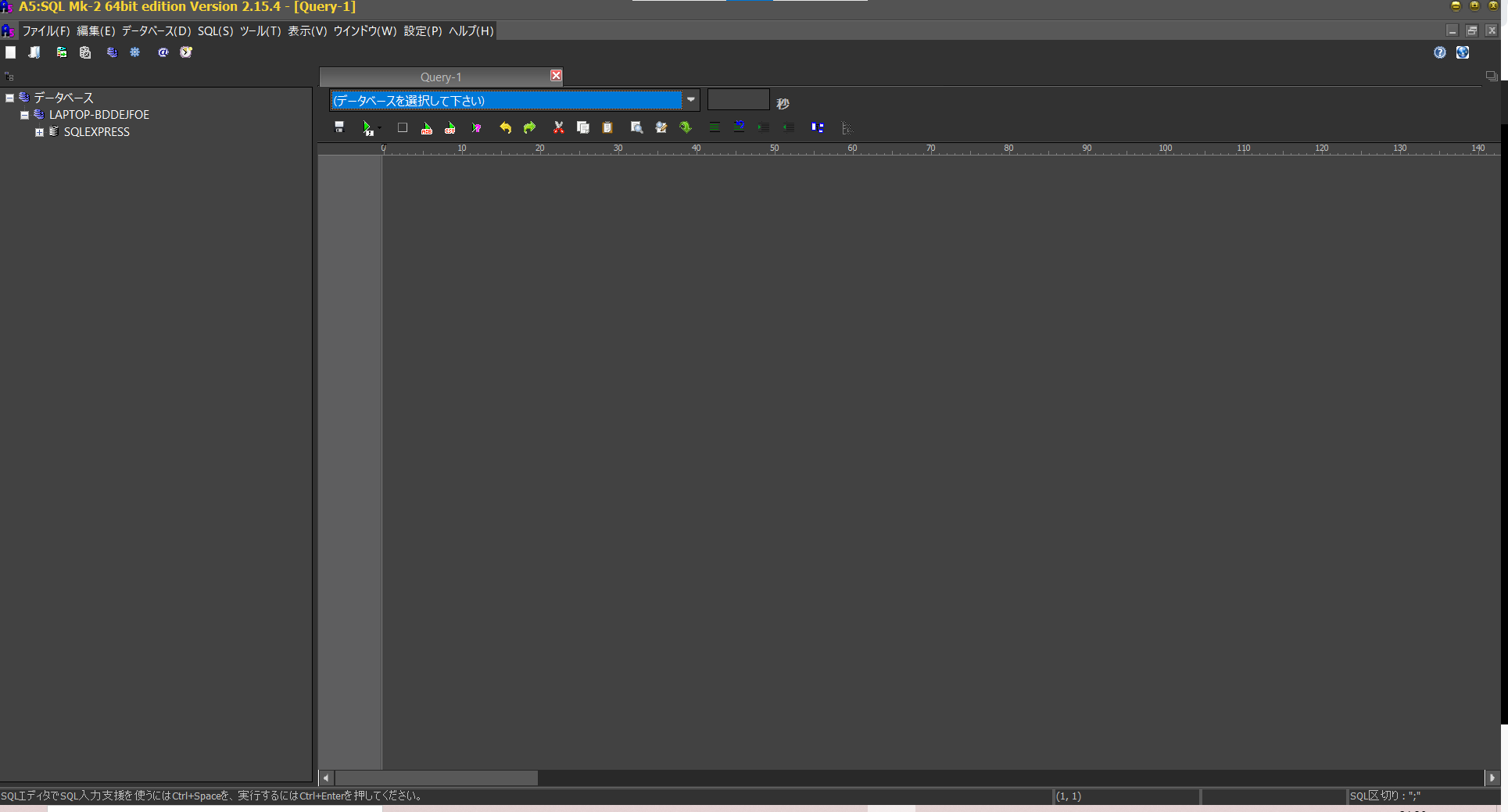Click inside the SQL editor area
Viewport: 1508px width, 812px height.
tap(940, 461)
